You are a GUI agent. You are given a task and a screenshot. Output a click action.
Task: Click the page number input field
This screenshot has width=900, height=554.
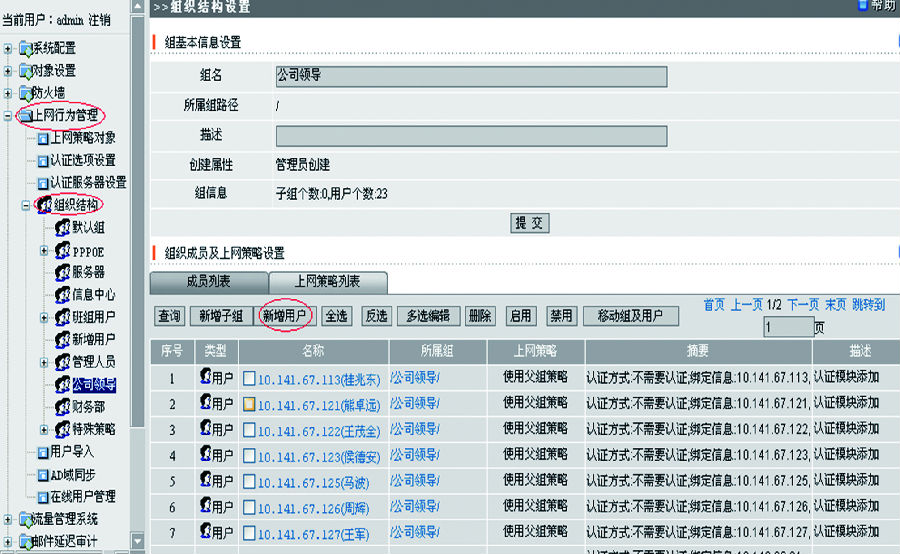pos(788,327)
